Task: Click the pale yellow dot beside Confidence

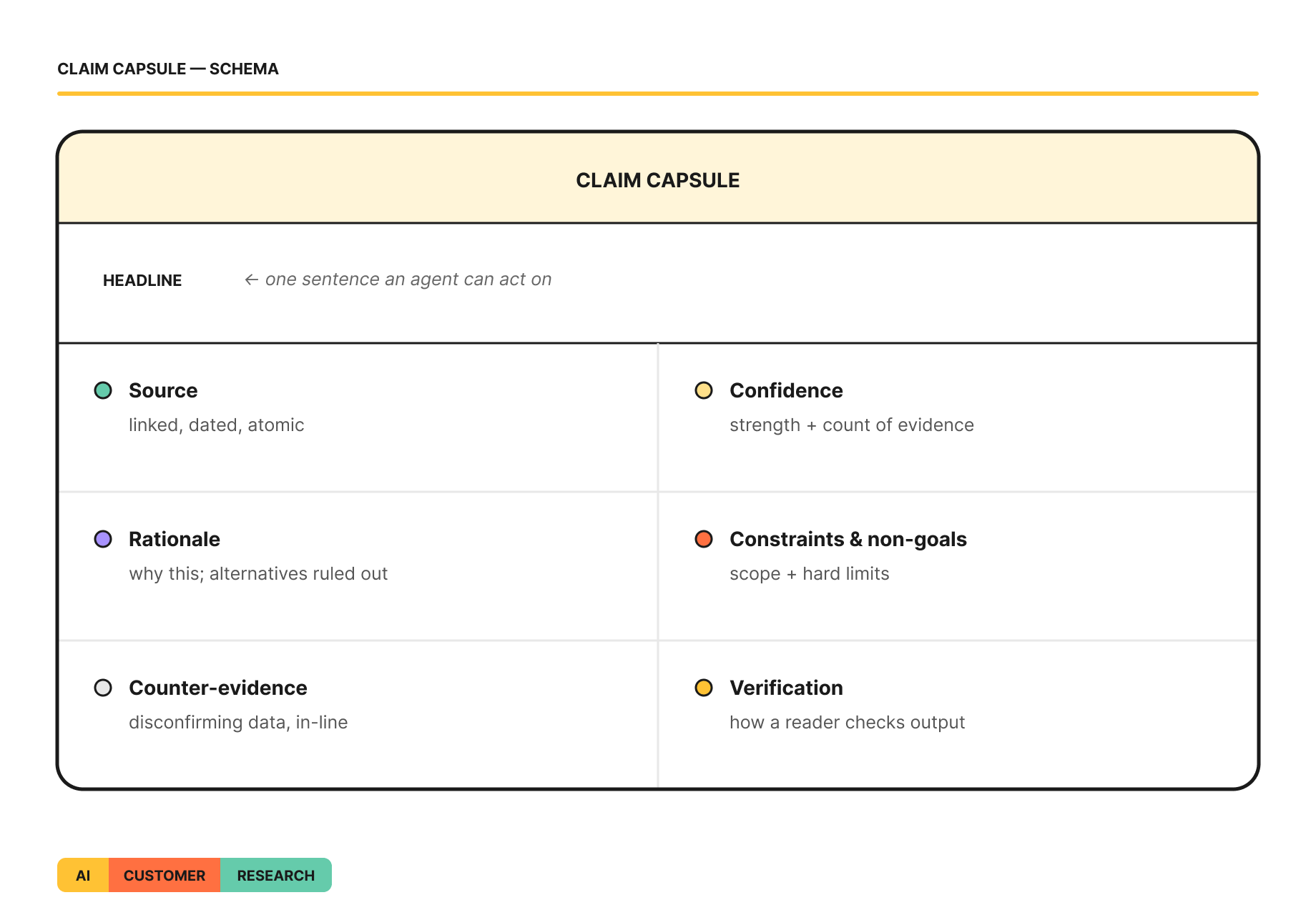Action: point(704,390)
